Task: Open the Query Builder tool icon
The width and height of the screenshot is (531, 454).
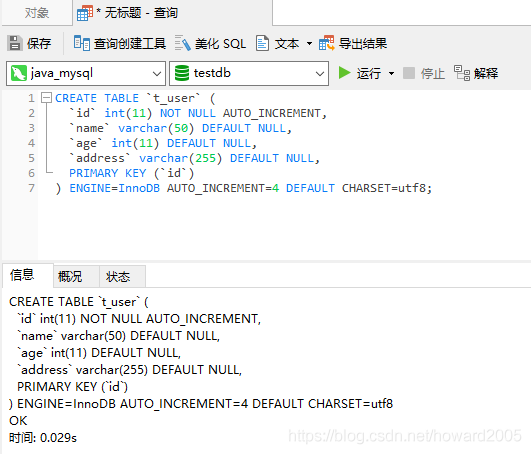Action: (x=82, y=43)
